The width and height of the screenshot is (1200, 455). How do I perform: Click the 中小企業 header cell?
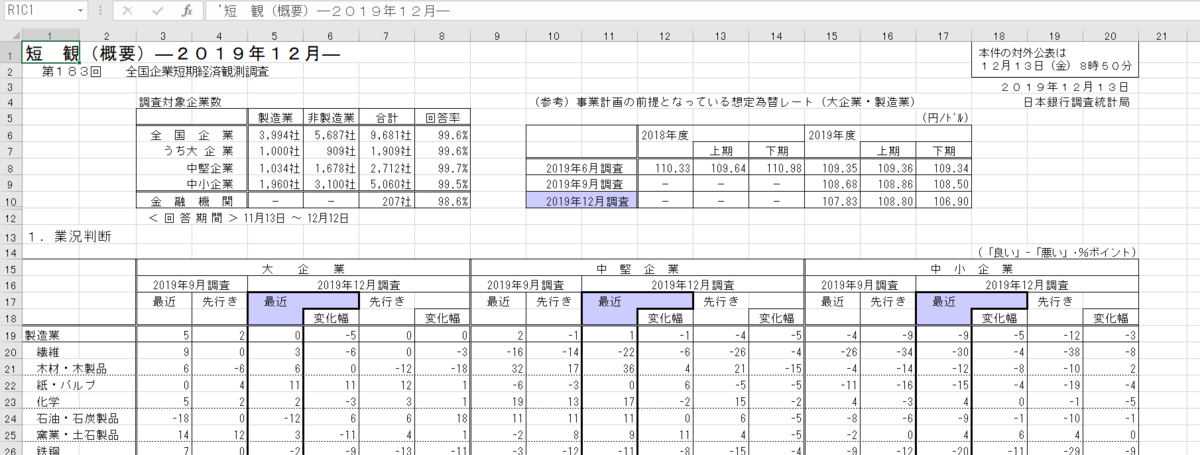[x=970, y=269]
